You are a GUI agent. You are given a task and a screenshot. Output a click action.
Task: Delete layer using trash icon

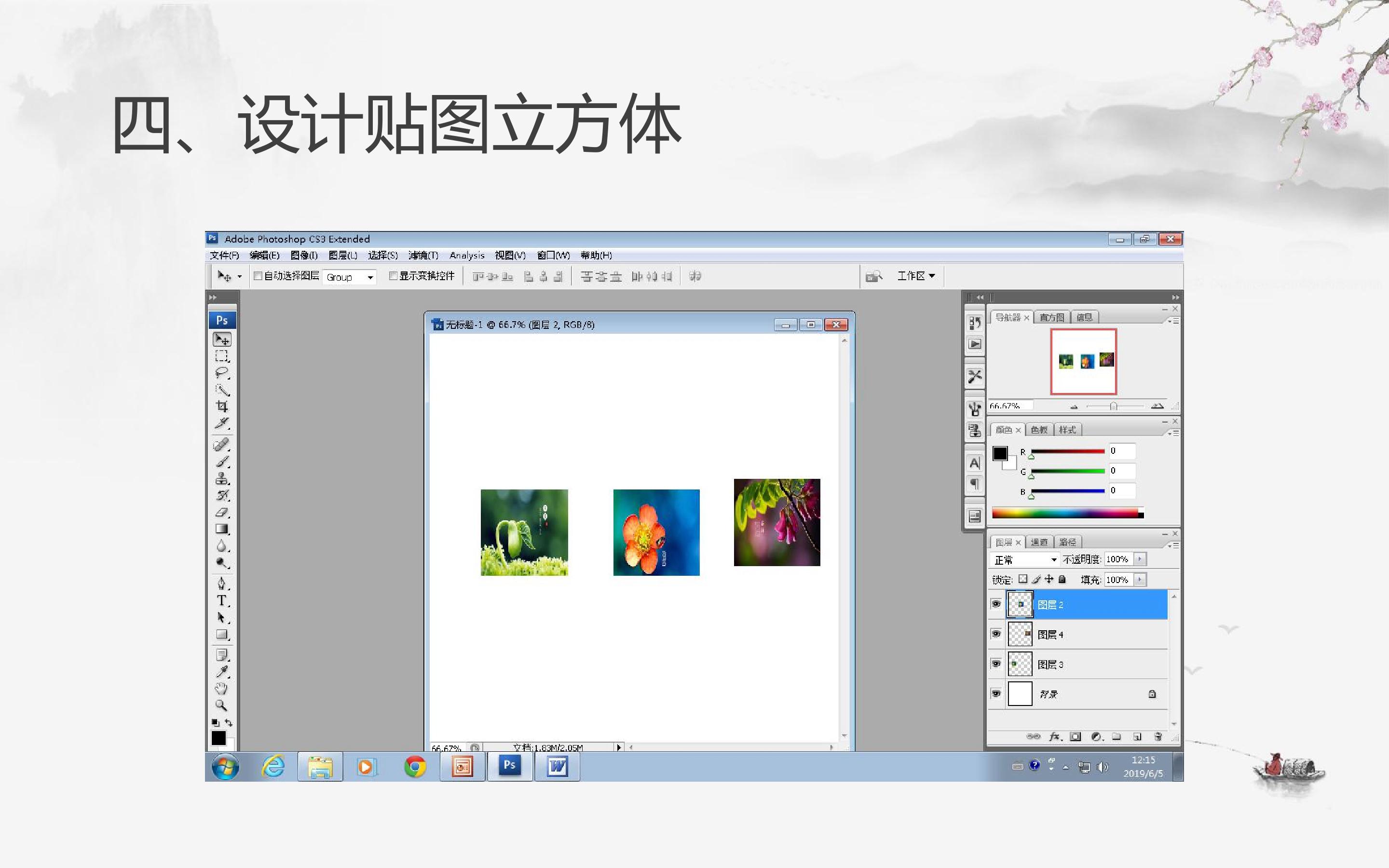tap(1158, 736)
